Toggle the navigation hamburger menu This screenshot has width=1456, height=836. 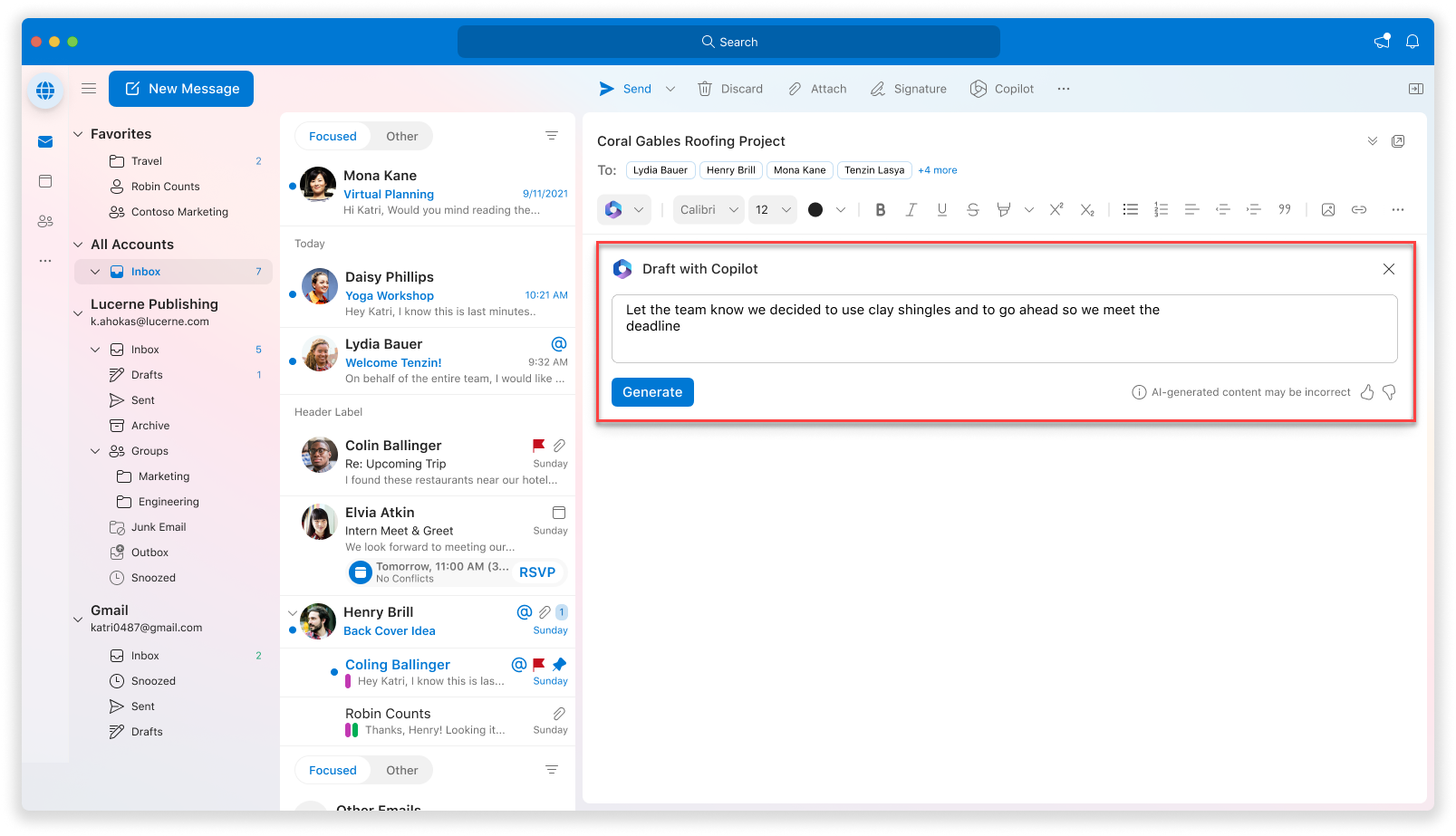[x=89, y=89]
